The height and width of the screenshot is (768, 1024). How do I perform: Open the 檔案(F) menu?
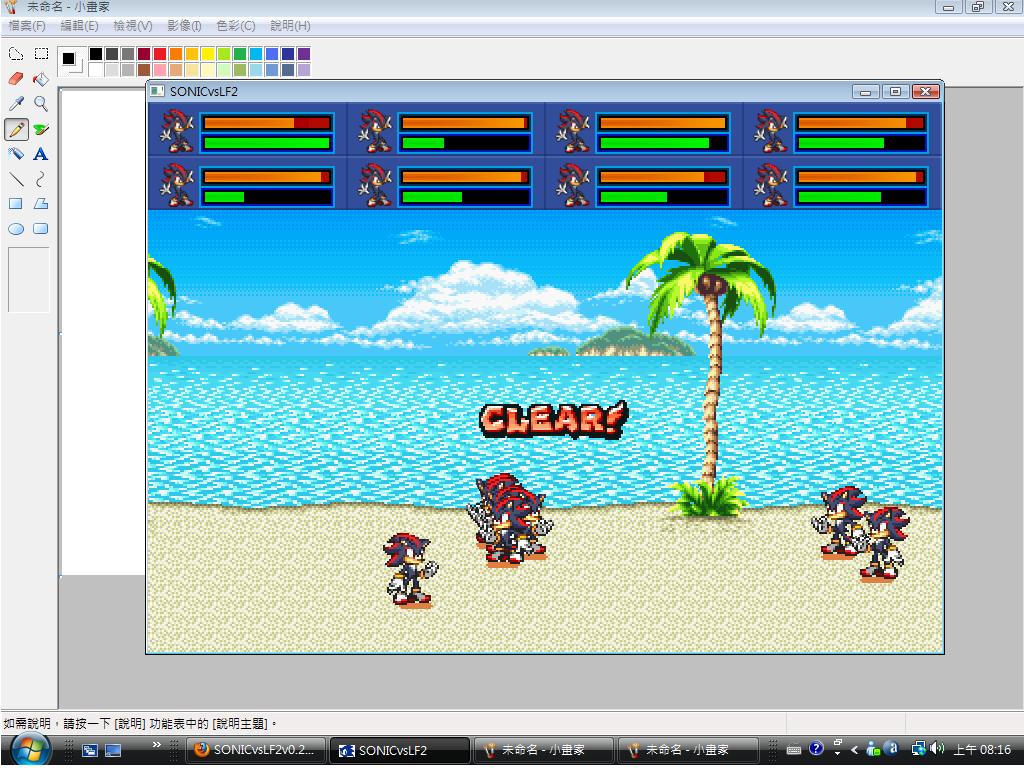[x=26, y=26]
